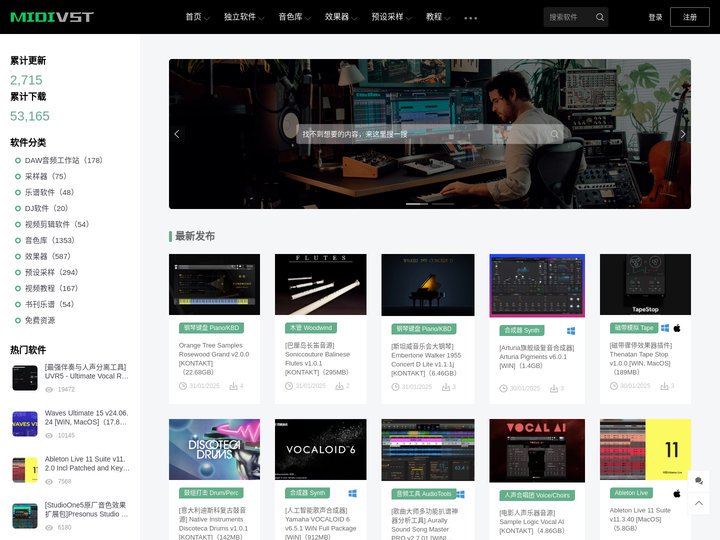This screenshot has width=720, height=540.
Task: Click clock icon on Embertone Walker card
Action: tap(395, 387)
